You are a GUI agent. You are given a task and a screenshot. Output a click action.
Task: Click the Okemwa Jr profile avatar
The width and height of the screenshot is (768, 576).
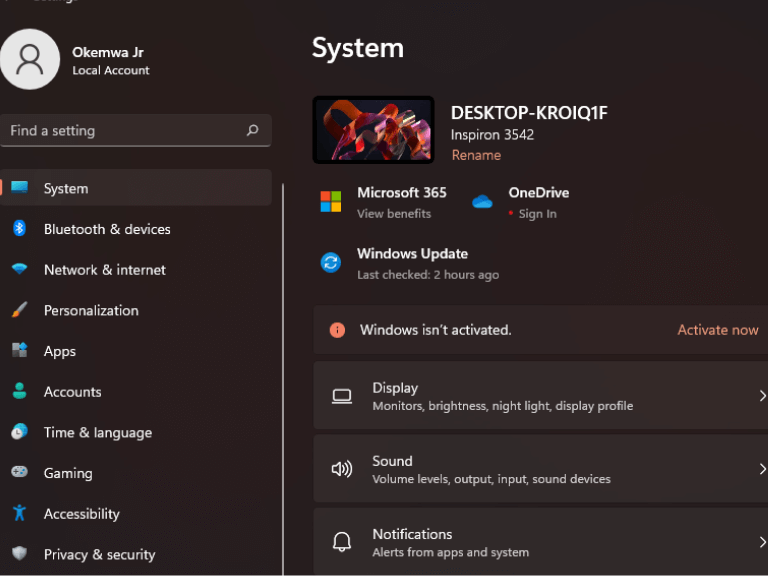30,59
